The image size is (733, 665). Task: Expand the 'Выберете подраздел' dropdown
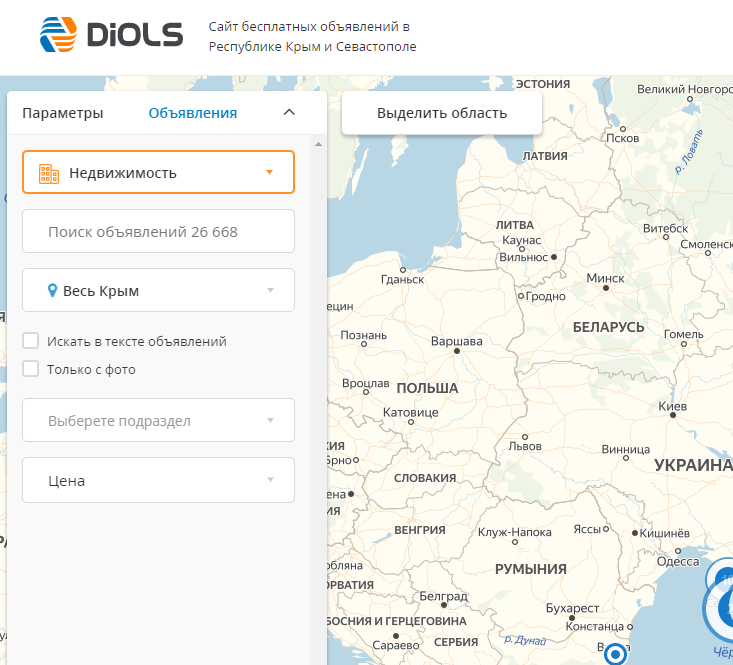coord(158,420)
